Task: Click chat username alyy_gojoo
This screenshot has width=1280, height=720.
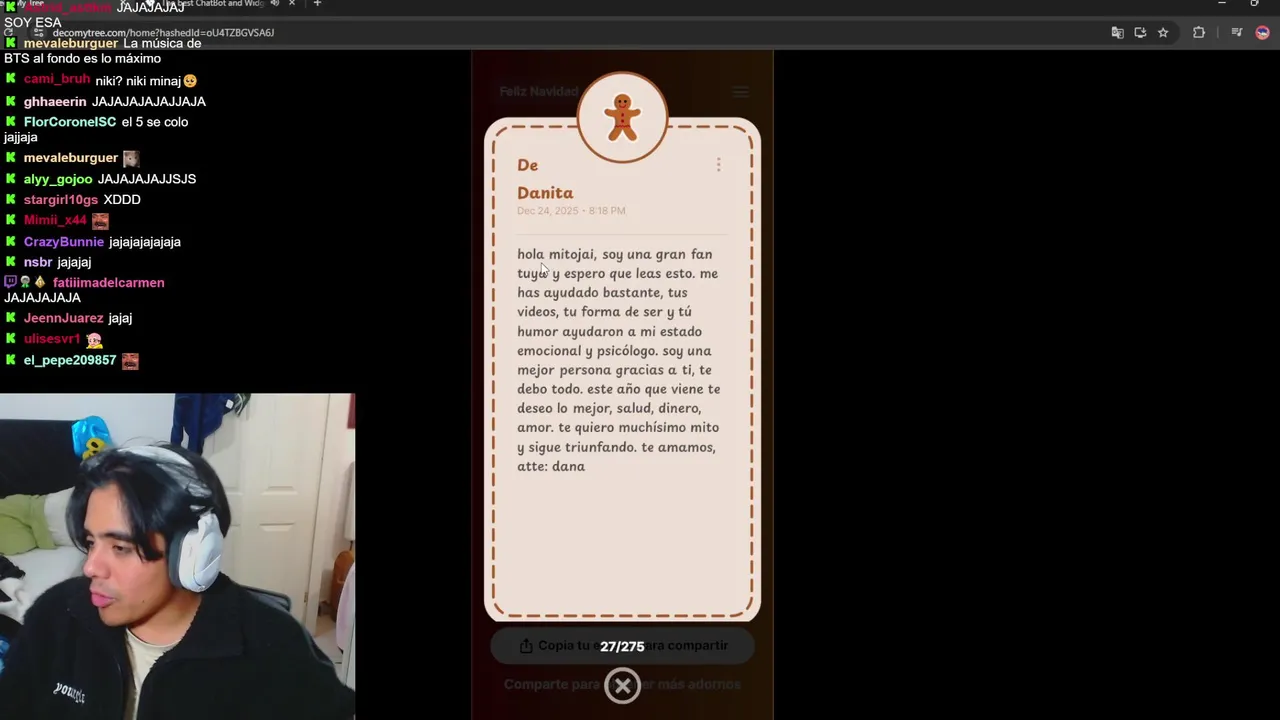Action: point(58,179)
